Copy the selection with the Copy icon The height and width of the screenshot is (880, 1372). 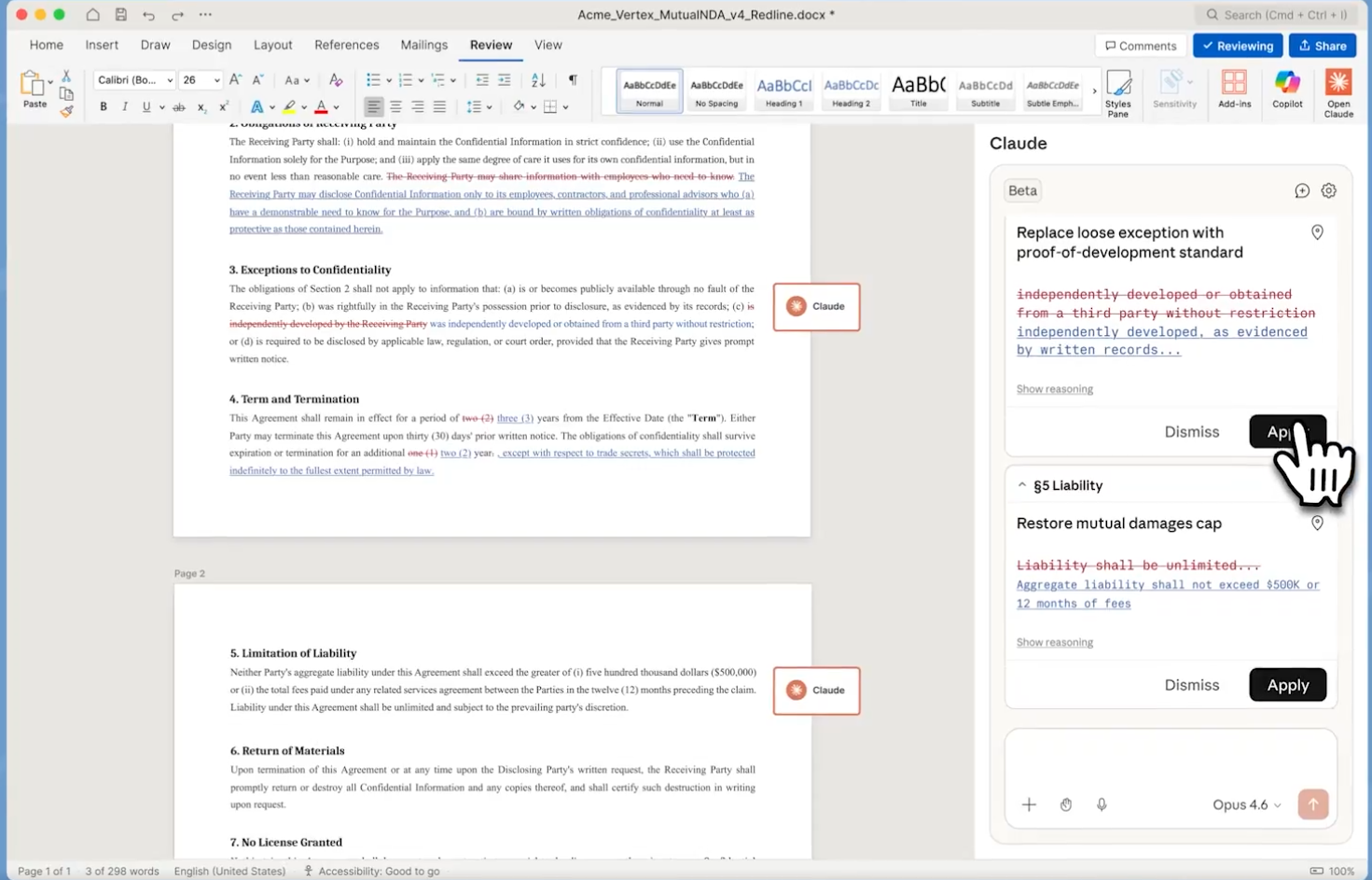[x=66, y=93]
